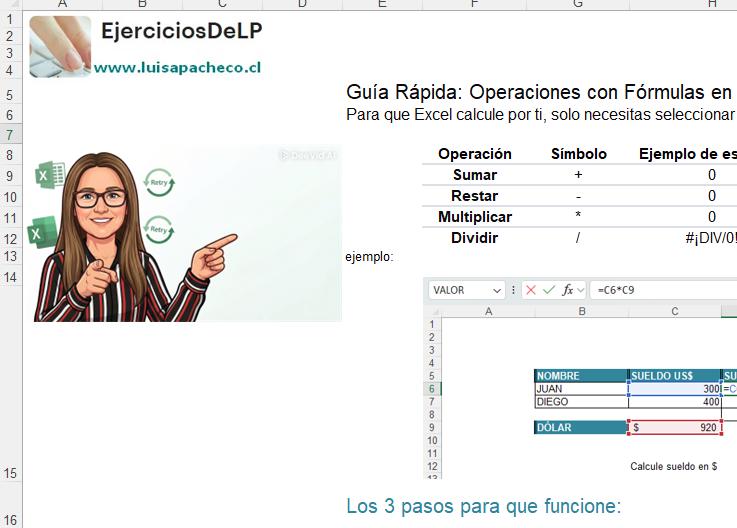Select the '-' symbol cell in Restar row
Viewport: 737px width, 528px height.
tap(578, 196)
